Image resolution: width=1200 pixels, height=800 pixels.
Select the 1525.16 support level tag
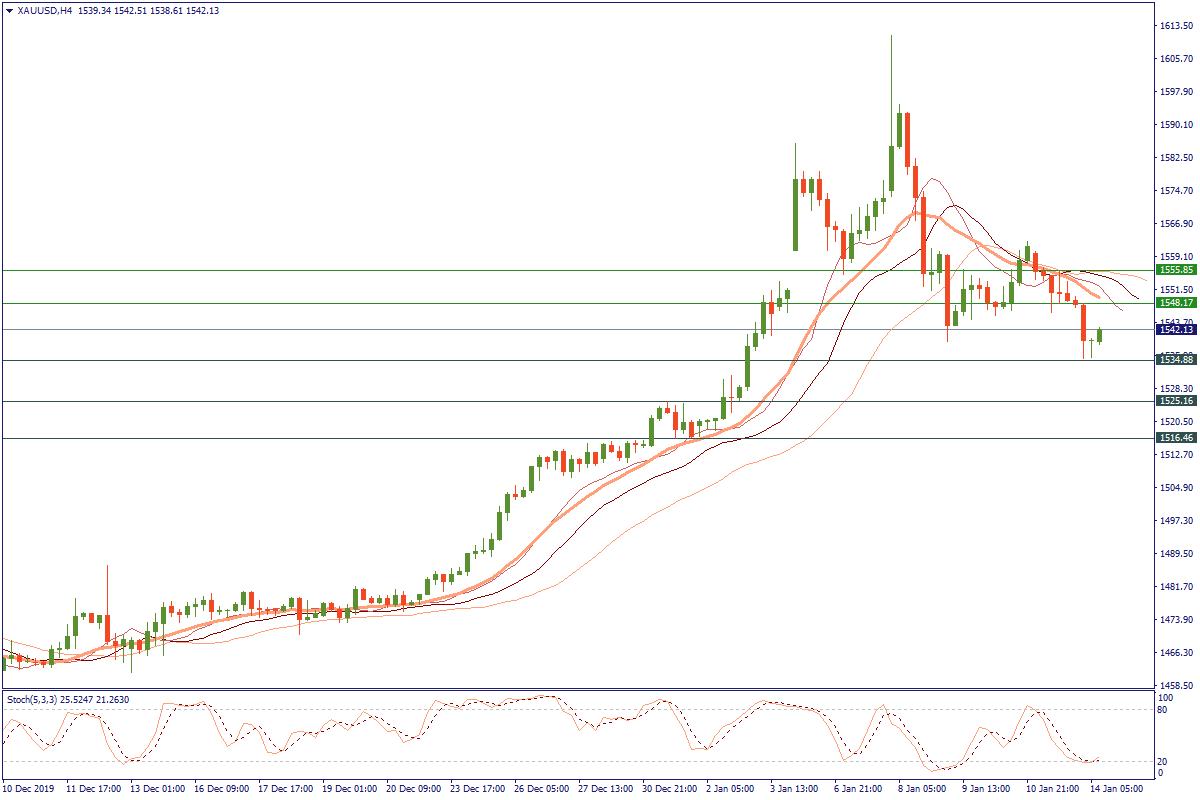1175,401
